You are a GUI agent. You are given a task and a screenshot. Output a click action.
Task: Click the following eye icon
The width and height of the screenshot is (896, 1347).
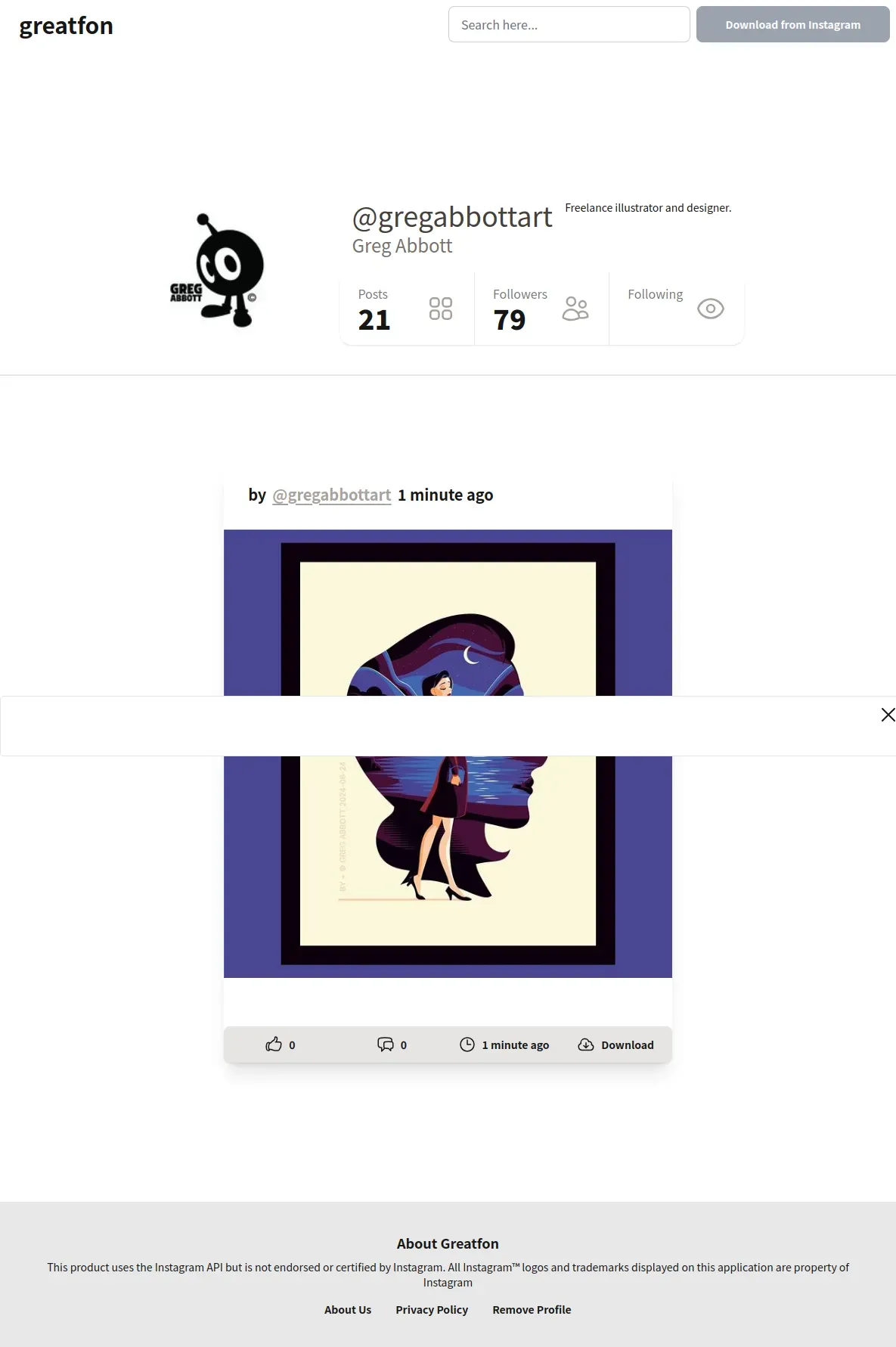pos(711,309)
